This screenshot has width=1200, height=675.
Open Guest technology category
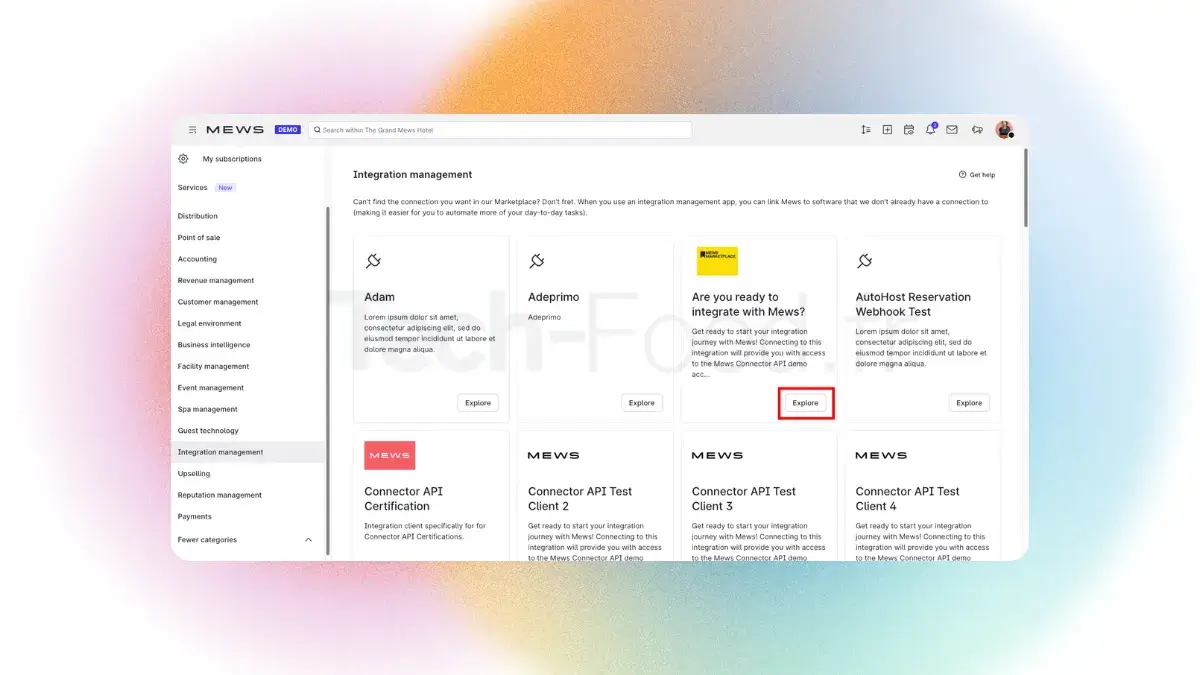208,431
